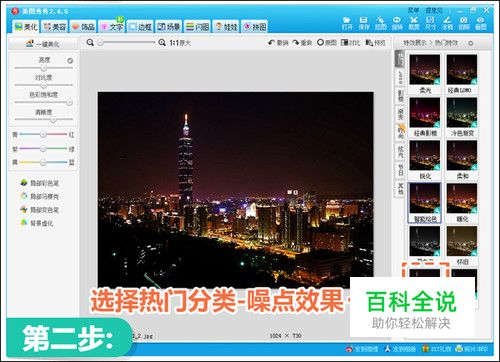500x362 pixels.
Task: Open the 美化 tab
Action: click(26, 26)
